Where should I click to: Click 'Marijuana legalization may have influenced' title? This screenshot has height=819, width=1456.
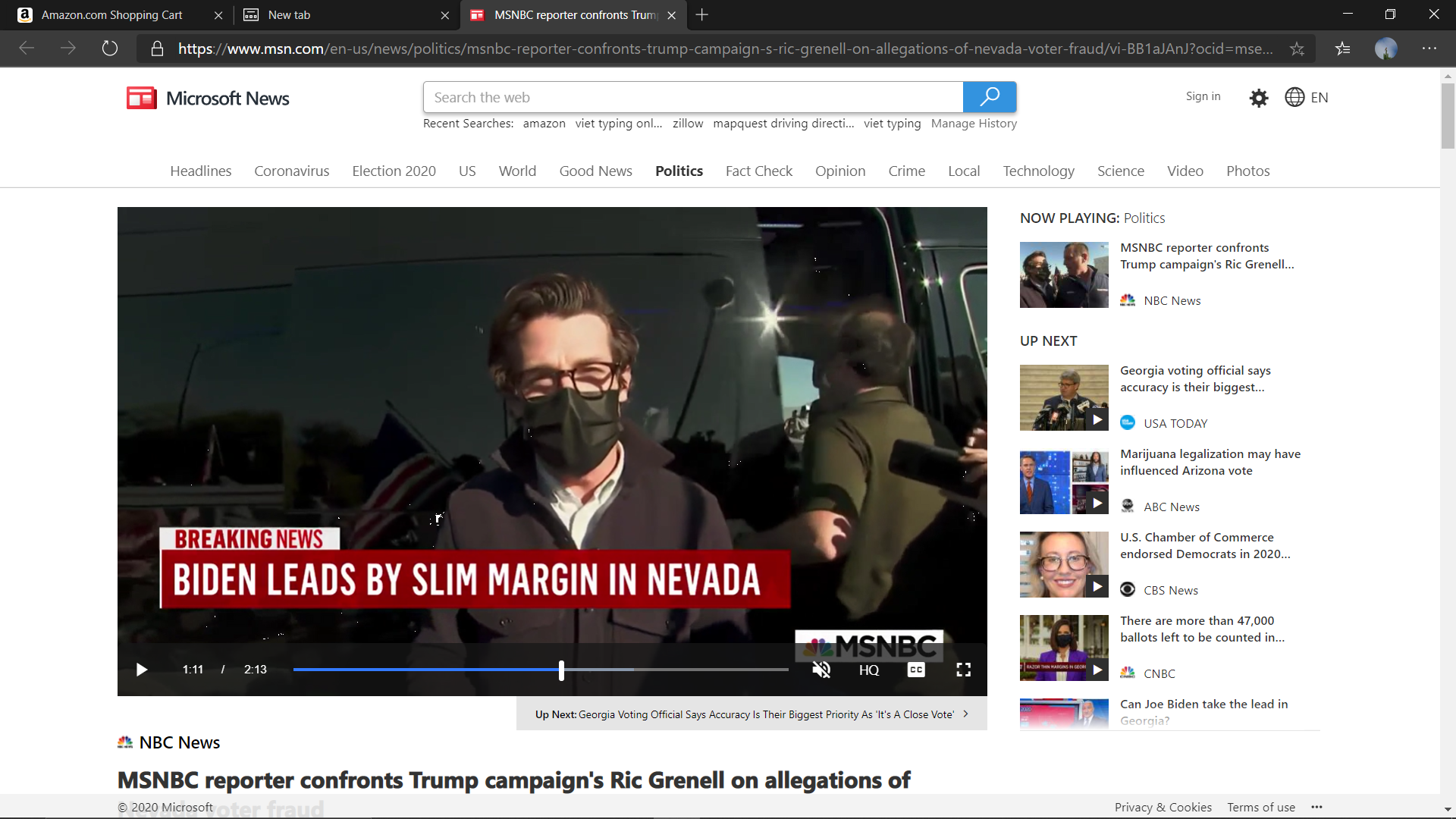[1210, 462]
